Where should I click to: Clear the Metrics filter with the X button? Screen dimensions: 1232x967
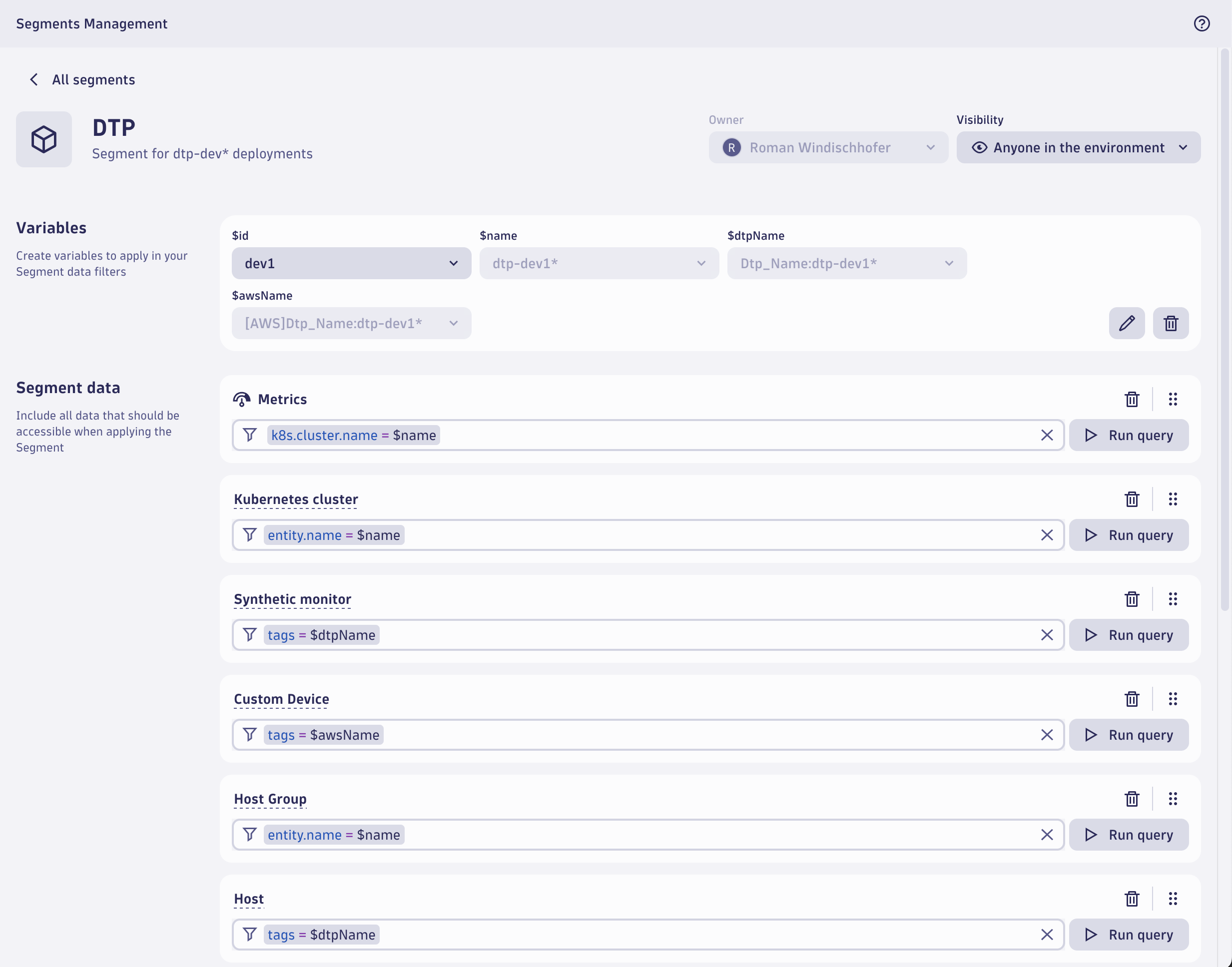pos(1047,435)
